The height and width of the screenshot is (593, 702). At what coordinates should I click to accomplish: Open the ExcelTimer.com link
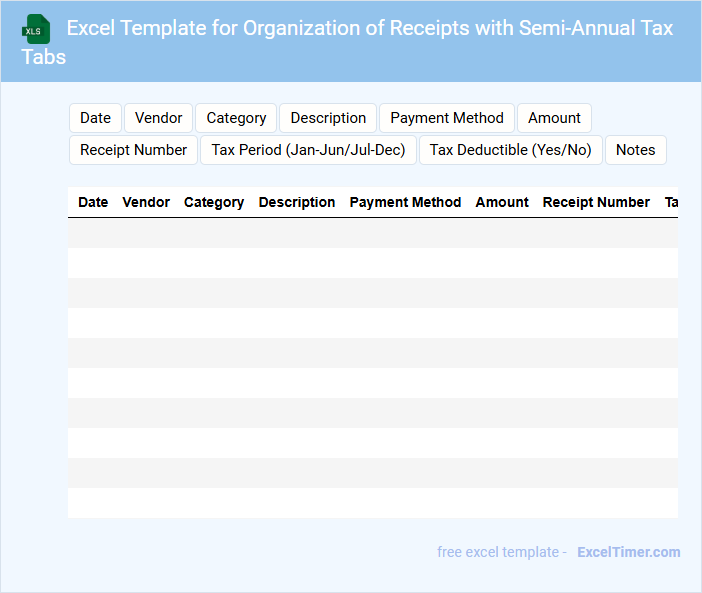click(628, 552)
